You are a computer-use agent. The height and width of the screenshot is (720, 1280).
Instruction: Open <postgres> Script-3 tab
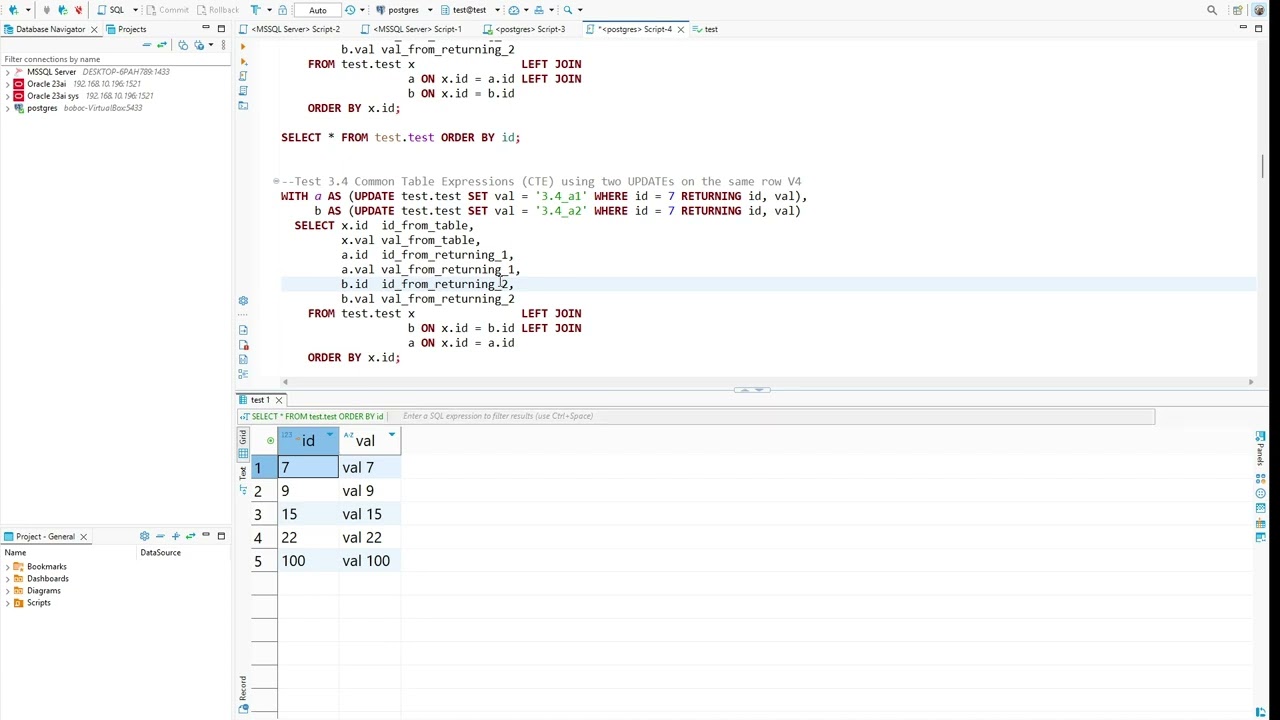point(528,29)
